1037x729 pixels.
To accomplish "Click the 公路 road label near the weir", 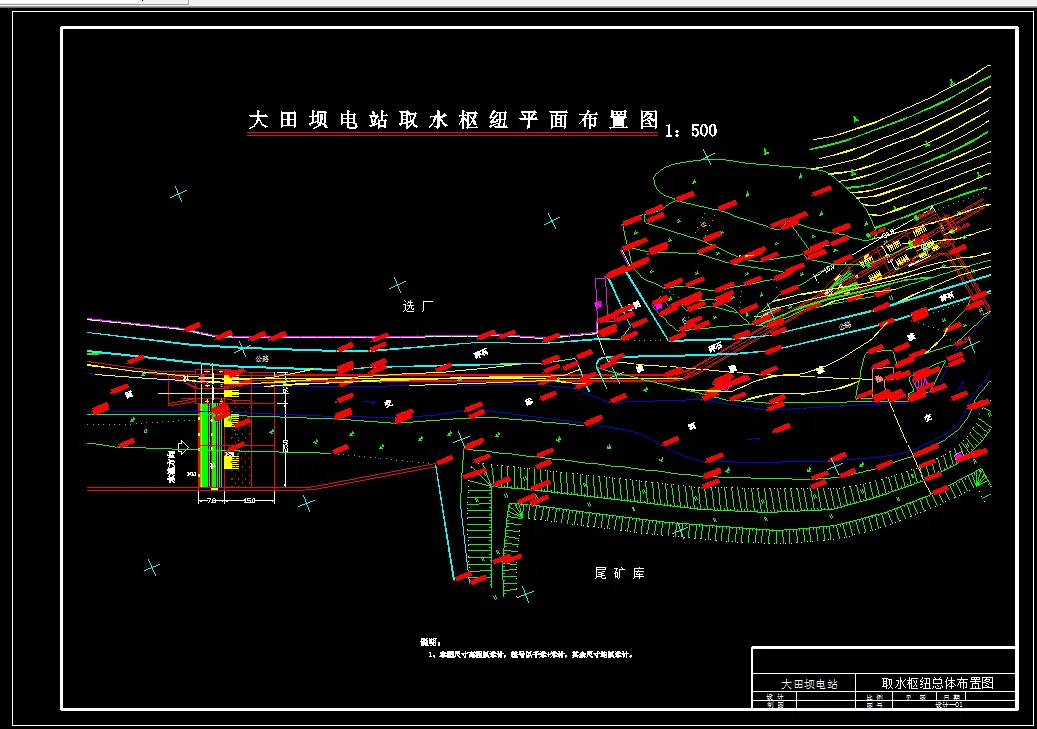I will [x=263, y=359].
